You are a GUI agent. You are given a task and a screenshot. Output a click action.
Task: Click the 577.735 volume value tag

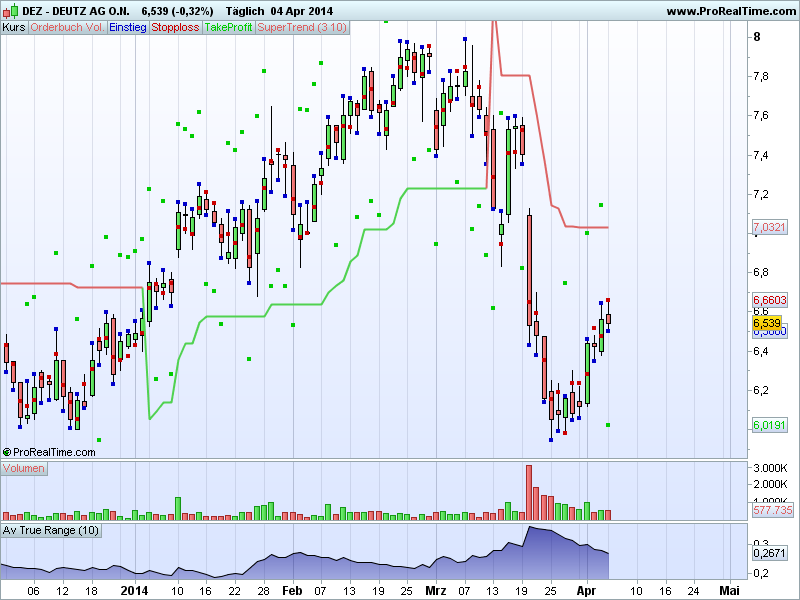point(772,510)
